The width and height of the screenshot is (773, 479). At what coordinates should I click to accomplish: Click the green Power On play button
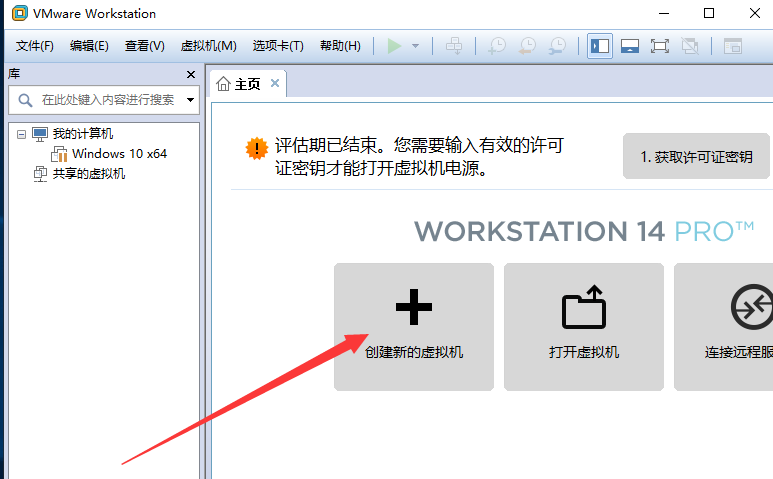[x=395, y=46]
